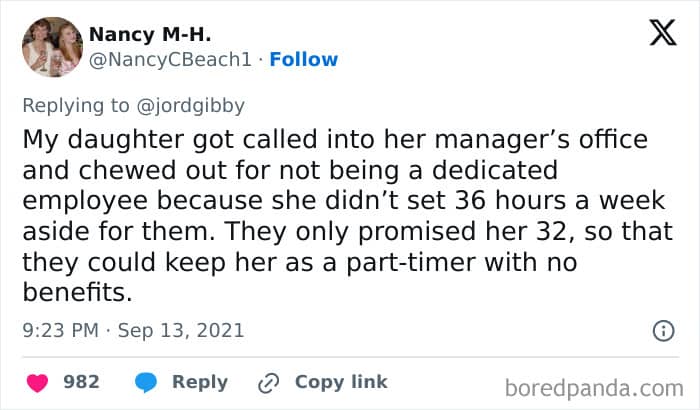Open the 9:23 PM timestamp link

click(x=62, y=329)
